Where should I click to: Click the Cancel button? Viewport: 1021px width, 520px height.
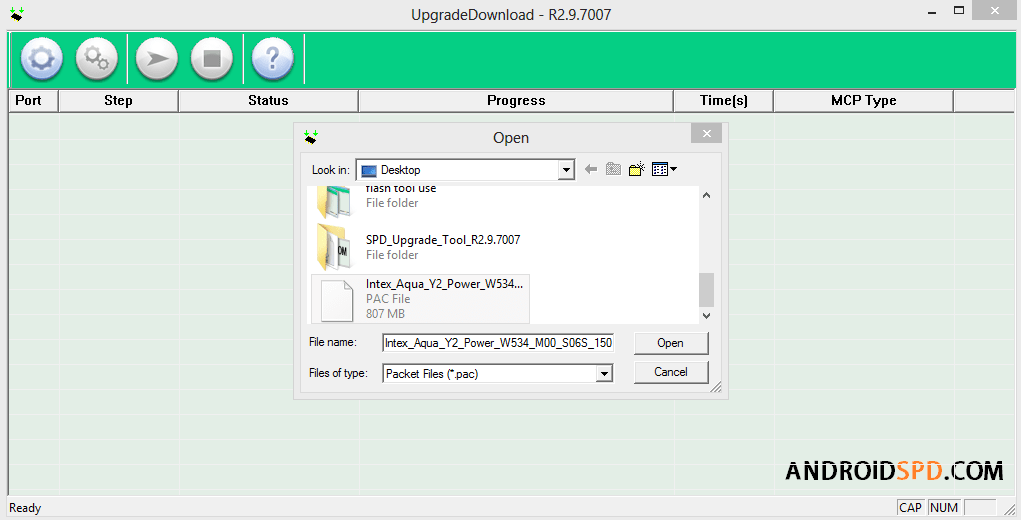click(671, 372)
